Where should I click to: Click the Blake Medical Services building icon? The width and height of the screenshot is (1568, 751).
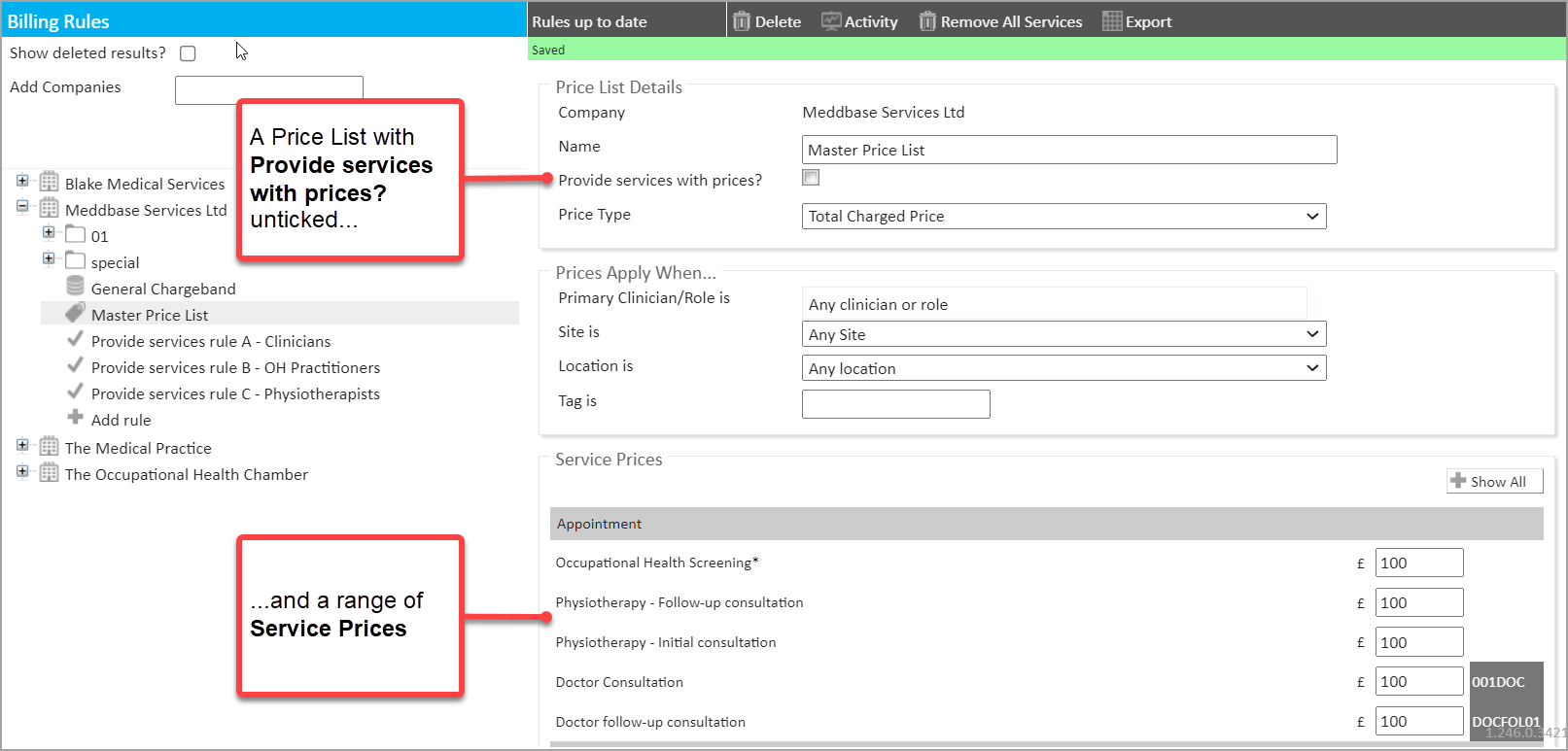tap(50, 183)
